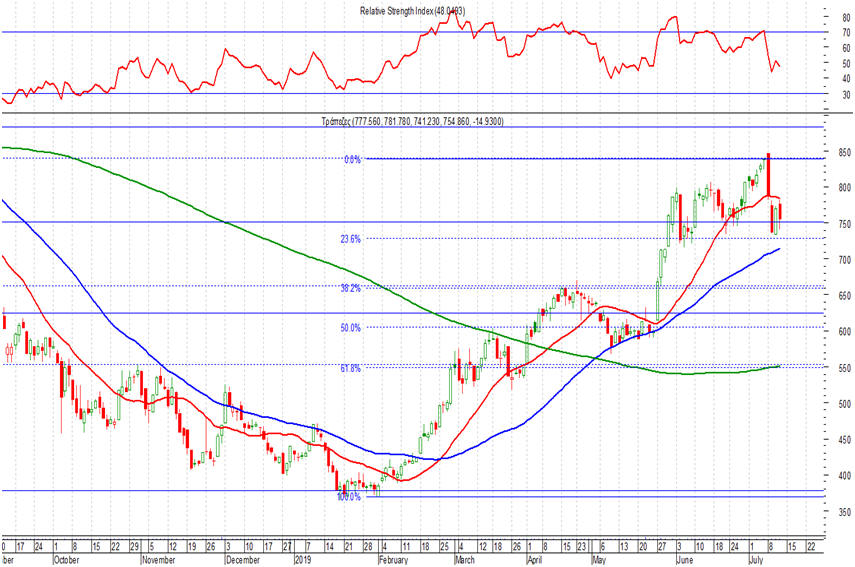Click the February month label
855x567 pixels.
[393, 560]
